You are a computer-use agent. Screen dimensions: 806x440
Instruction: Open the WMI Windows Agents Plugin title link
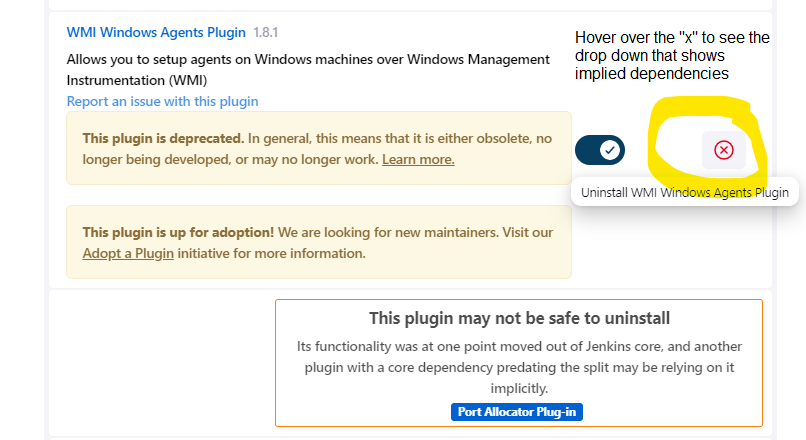tap(156, 32)
